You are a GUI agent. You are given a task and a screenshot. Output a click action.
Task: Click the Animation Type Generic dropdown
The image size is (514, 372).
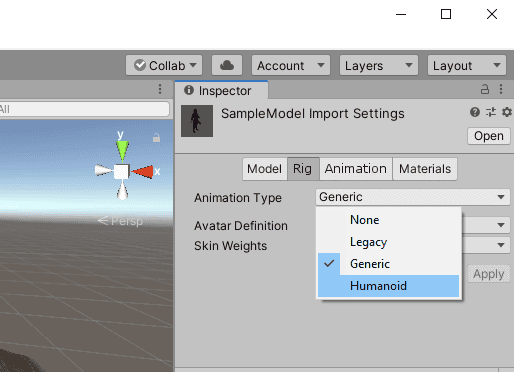(413, 197)
